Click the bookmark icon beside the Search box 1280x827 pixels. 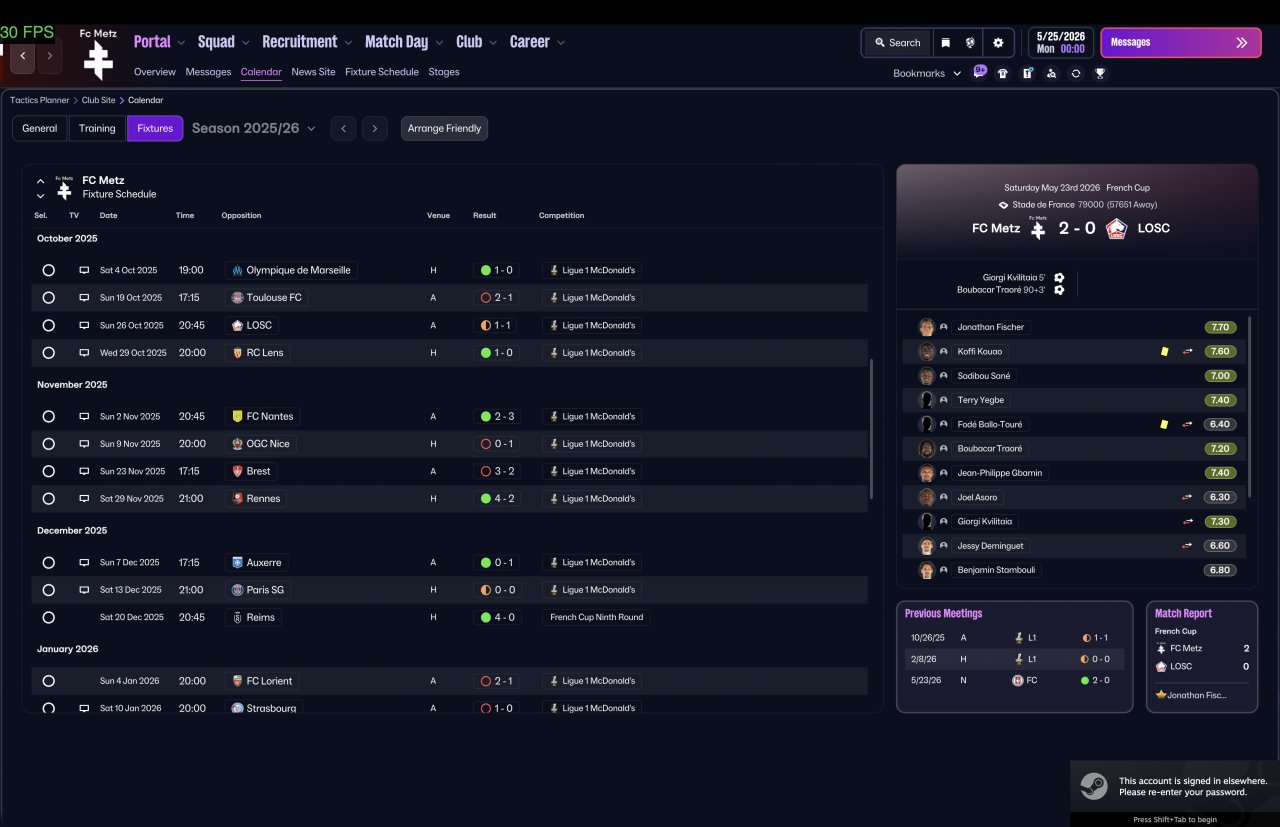(945, 43)
